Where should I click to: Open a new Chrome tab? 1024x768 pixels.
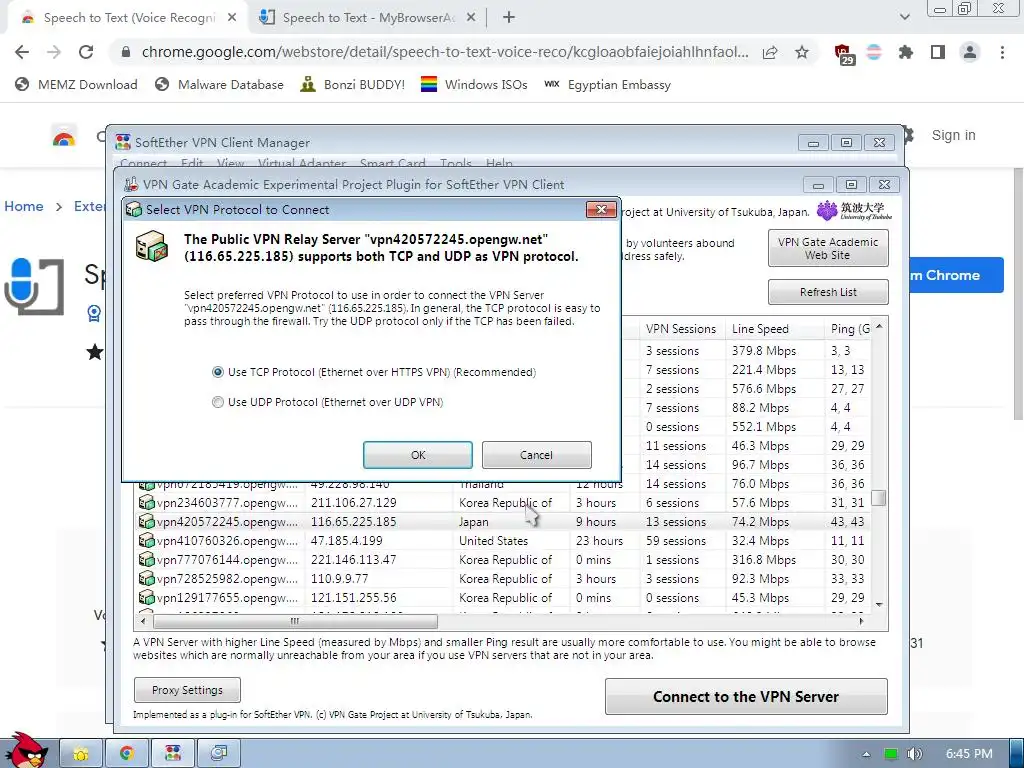coord(509,18)
